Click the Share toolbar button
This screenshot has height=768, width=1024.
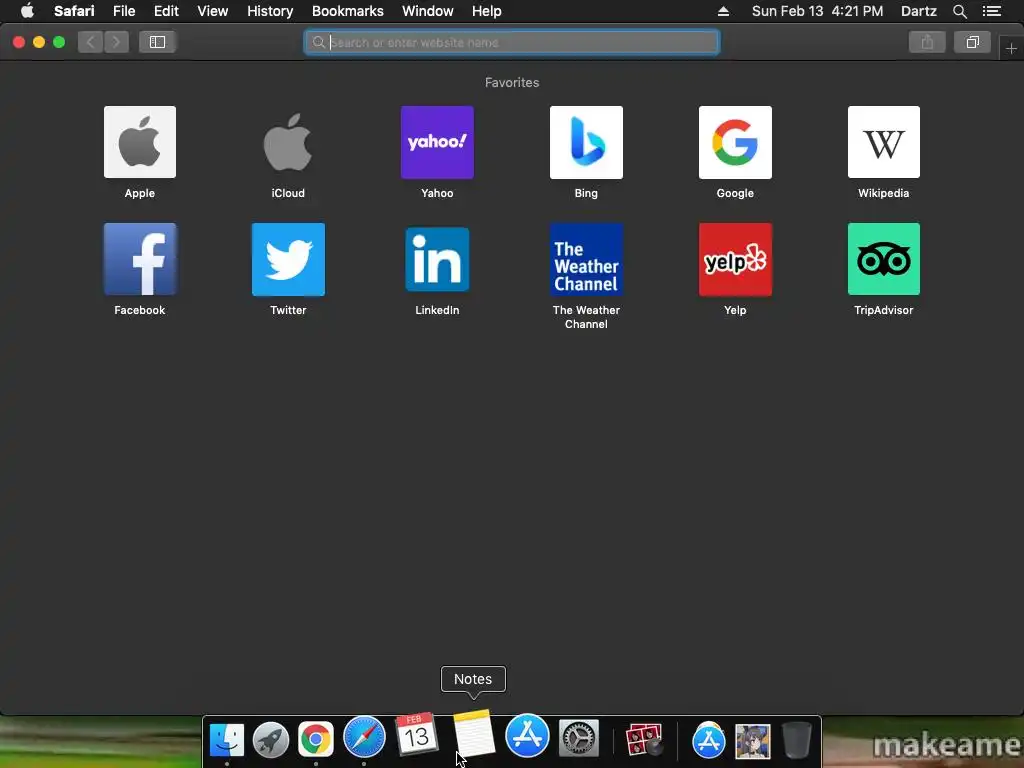pyautogui.click(x=927, y=42)
